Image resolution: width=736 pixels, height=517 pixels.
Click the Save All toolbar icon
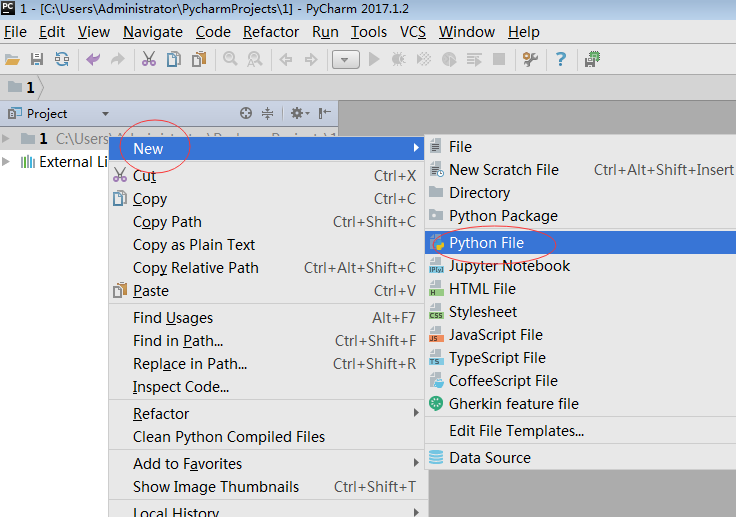(x=37, y=60)
